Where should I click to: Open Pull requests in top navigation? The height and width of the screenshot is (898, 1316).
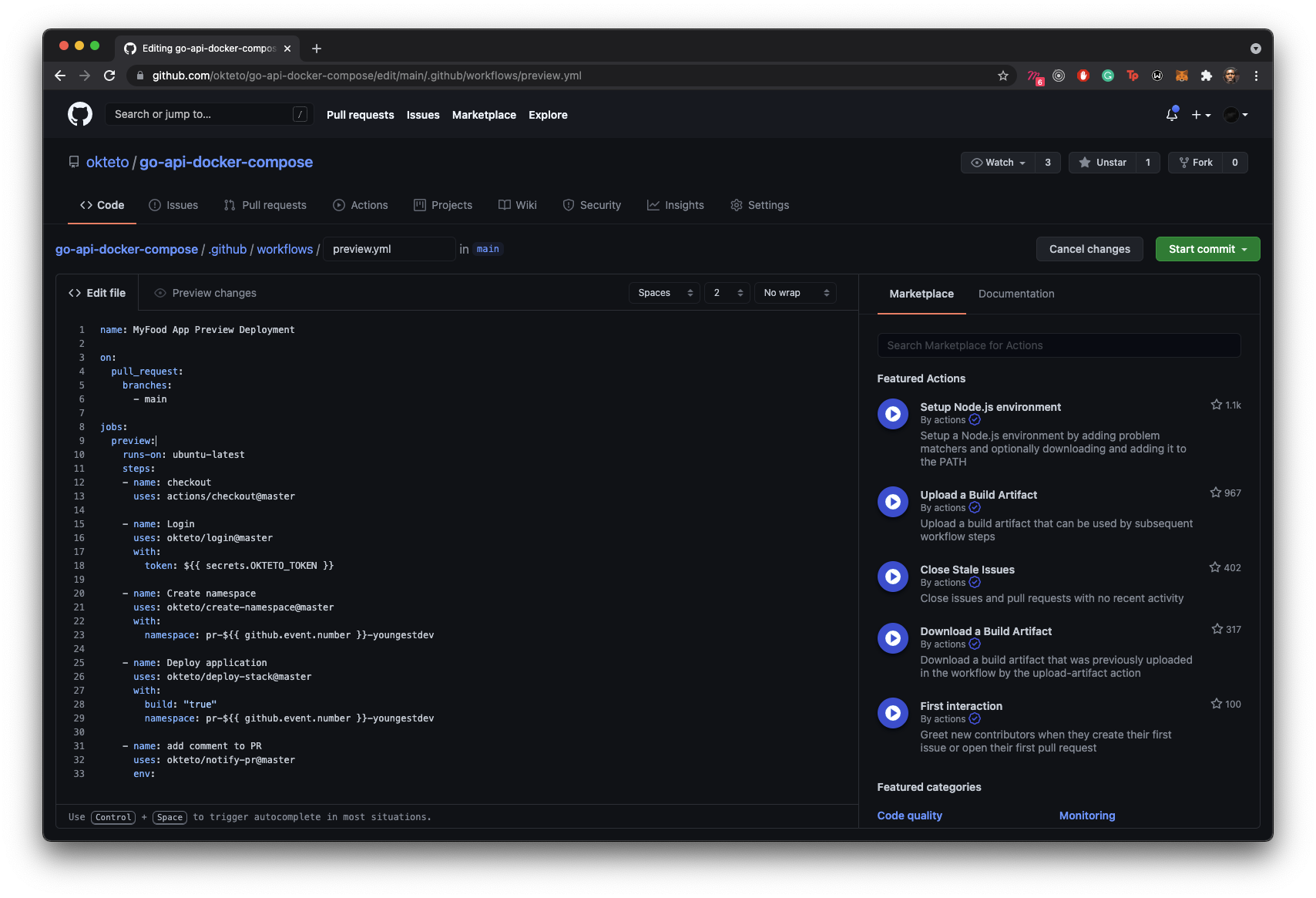click(x=360, y=115)
